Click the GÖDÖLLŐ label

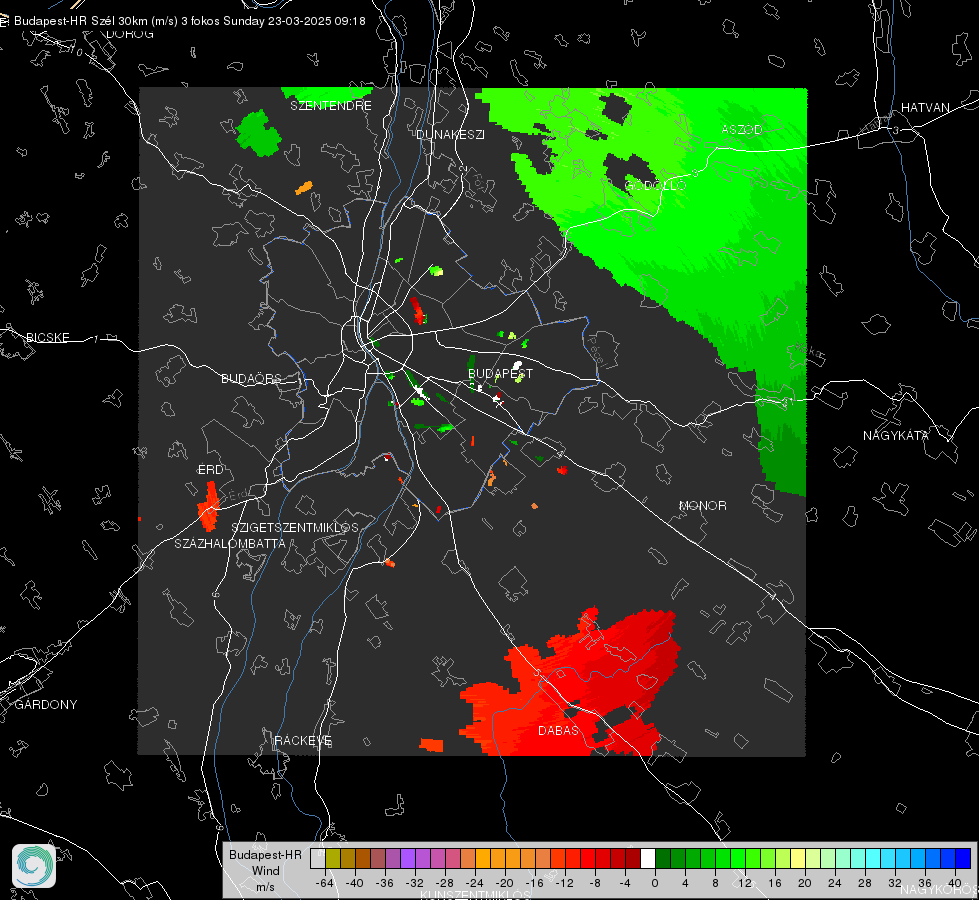(655, 185)
